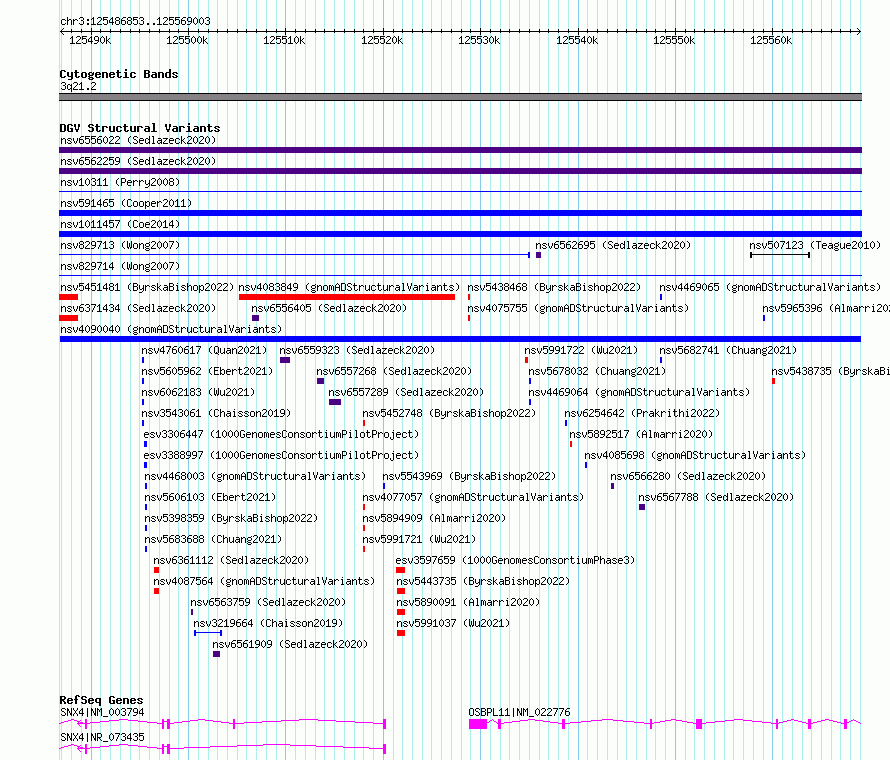Click the nsv591465 (Cooper2011) label
The width and height of the screenshot is (890, 760).
click(x=126, y=203)
